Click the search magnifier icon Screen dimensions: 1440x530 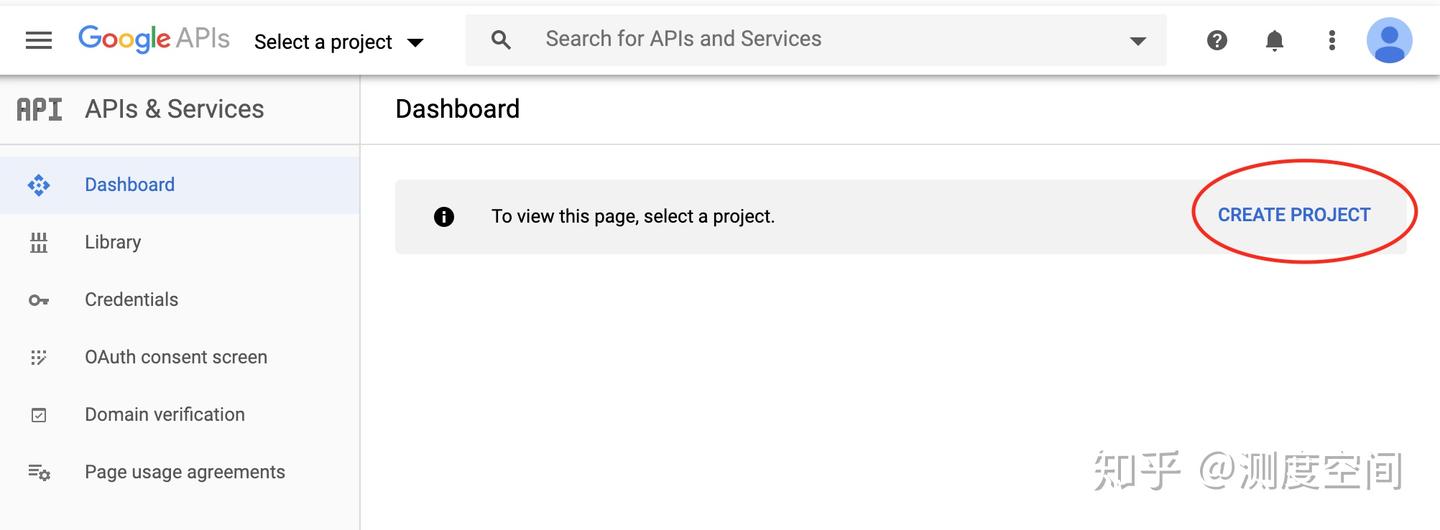click(x=501, y=40)
